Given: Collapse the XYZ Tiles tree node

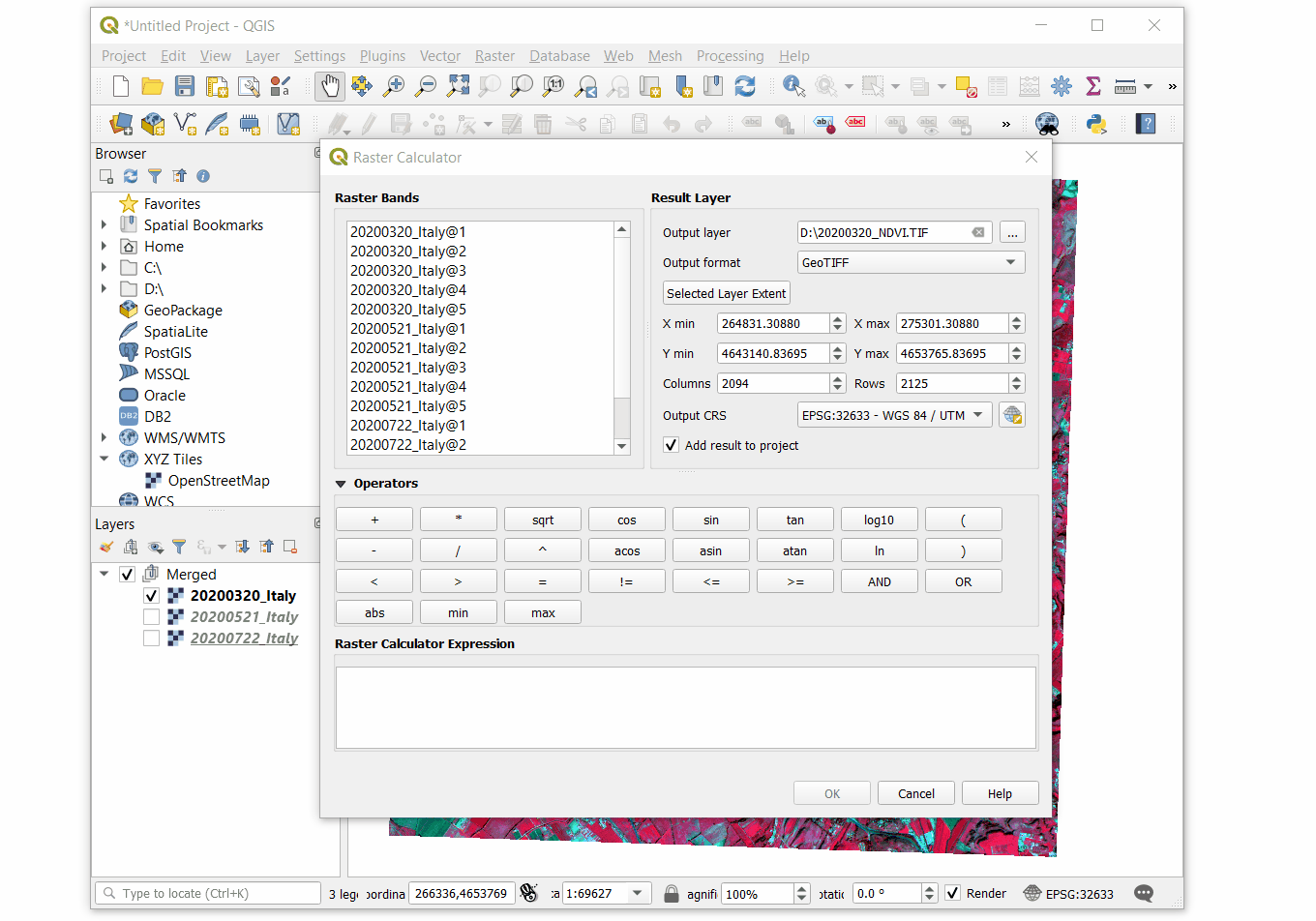Looking at the screenshot, I should coord(105,460).
